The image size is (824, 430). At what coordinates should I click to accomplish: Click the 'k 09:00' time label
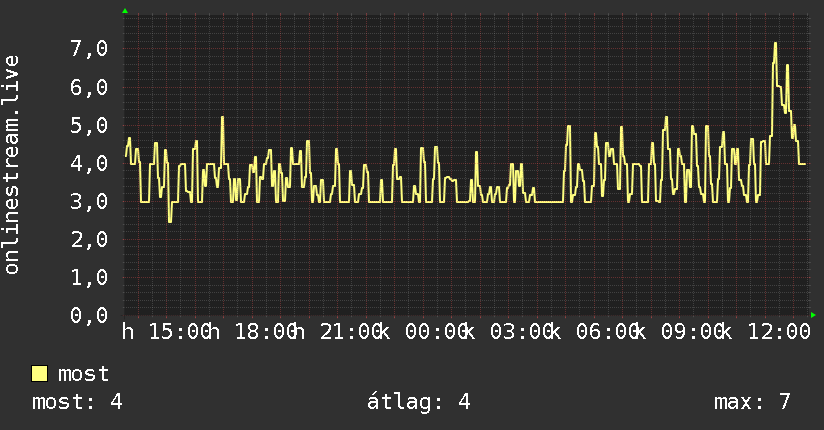679,332
